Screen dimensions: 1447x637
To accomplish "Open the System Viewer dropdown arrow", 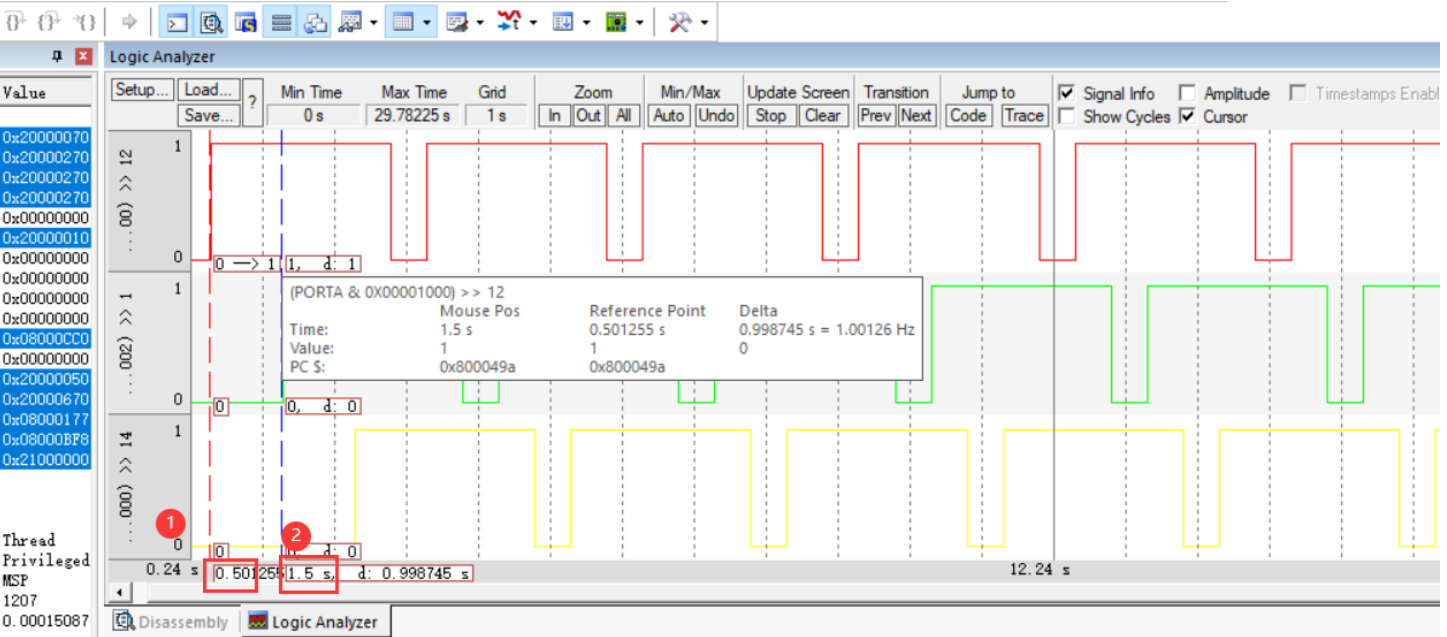I will coord(641,22).
